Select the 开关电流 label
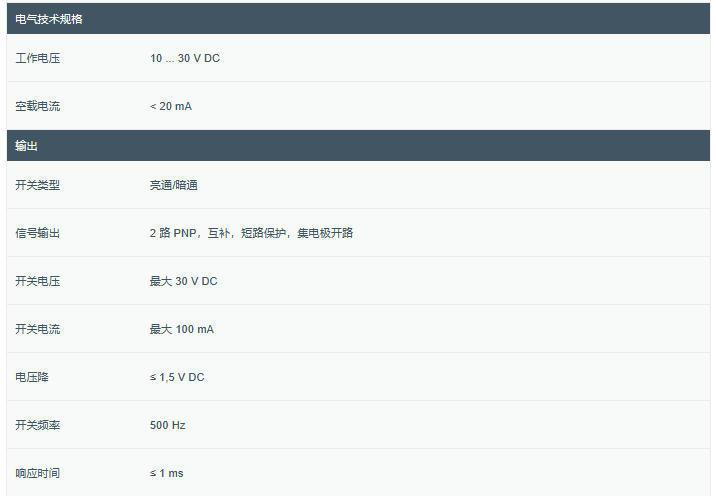716x496 pixels. pyautogui.click(x=38, y=329)
